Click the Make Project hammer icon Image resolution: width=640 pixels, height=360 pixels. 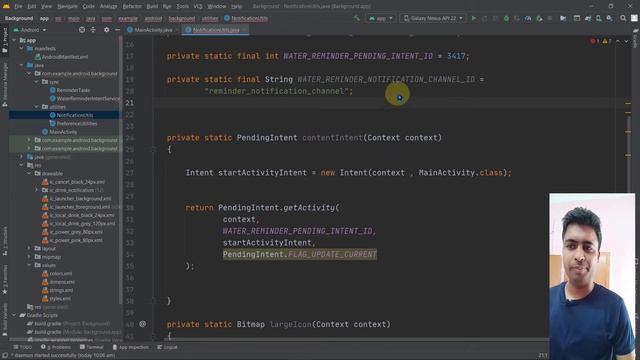click(x=357, y=18)
